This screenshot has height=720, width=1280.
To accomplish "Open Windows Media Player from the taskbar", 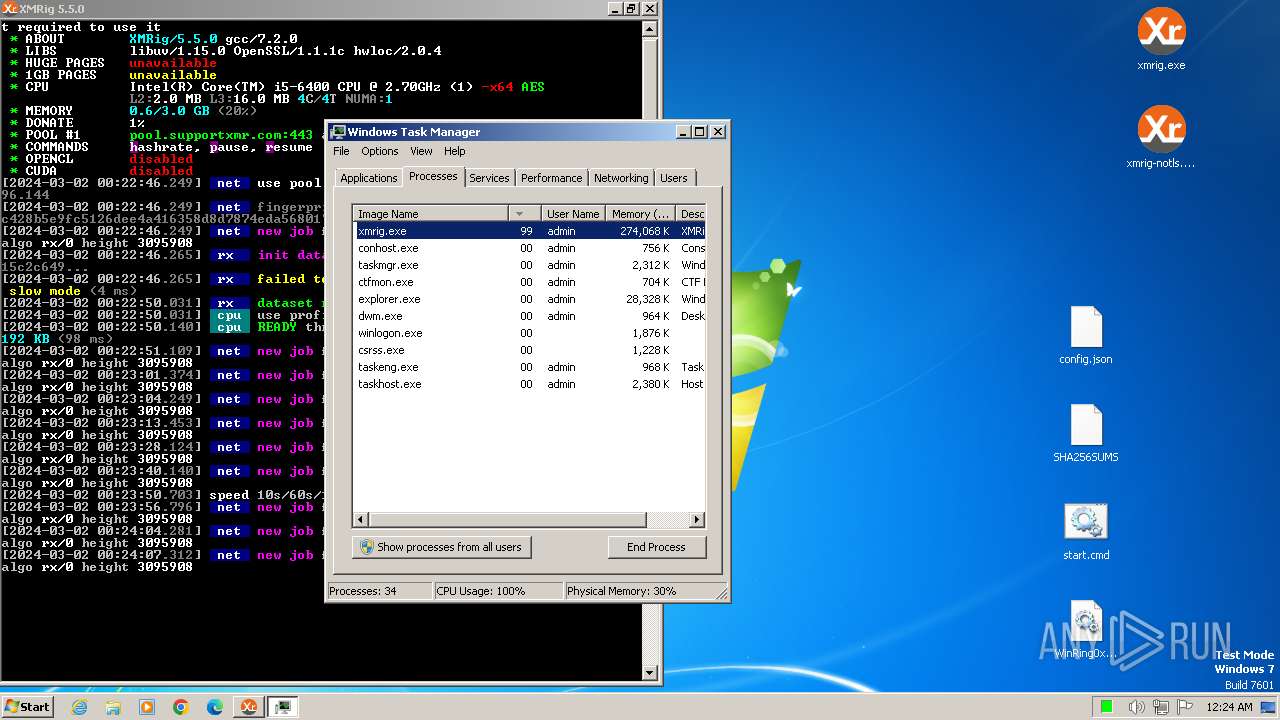I will (147, 707).
